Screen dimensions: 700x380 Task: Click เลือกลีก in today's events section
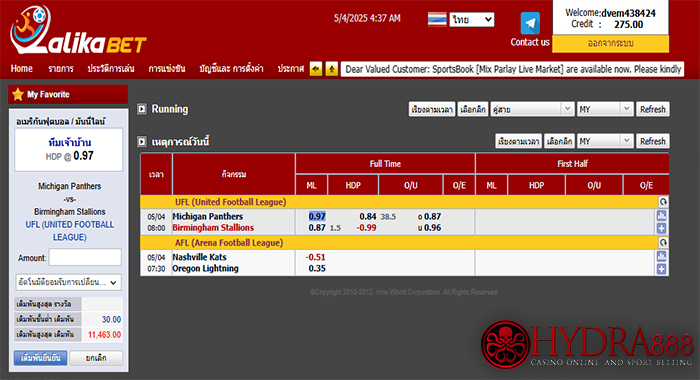tap(559, 141)
